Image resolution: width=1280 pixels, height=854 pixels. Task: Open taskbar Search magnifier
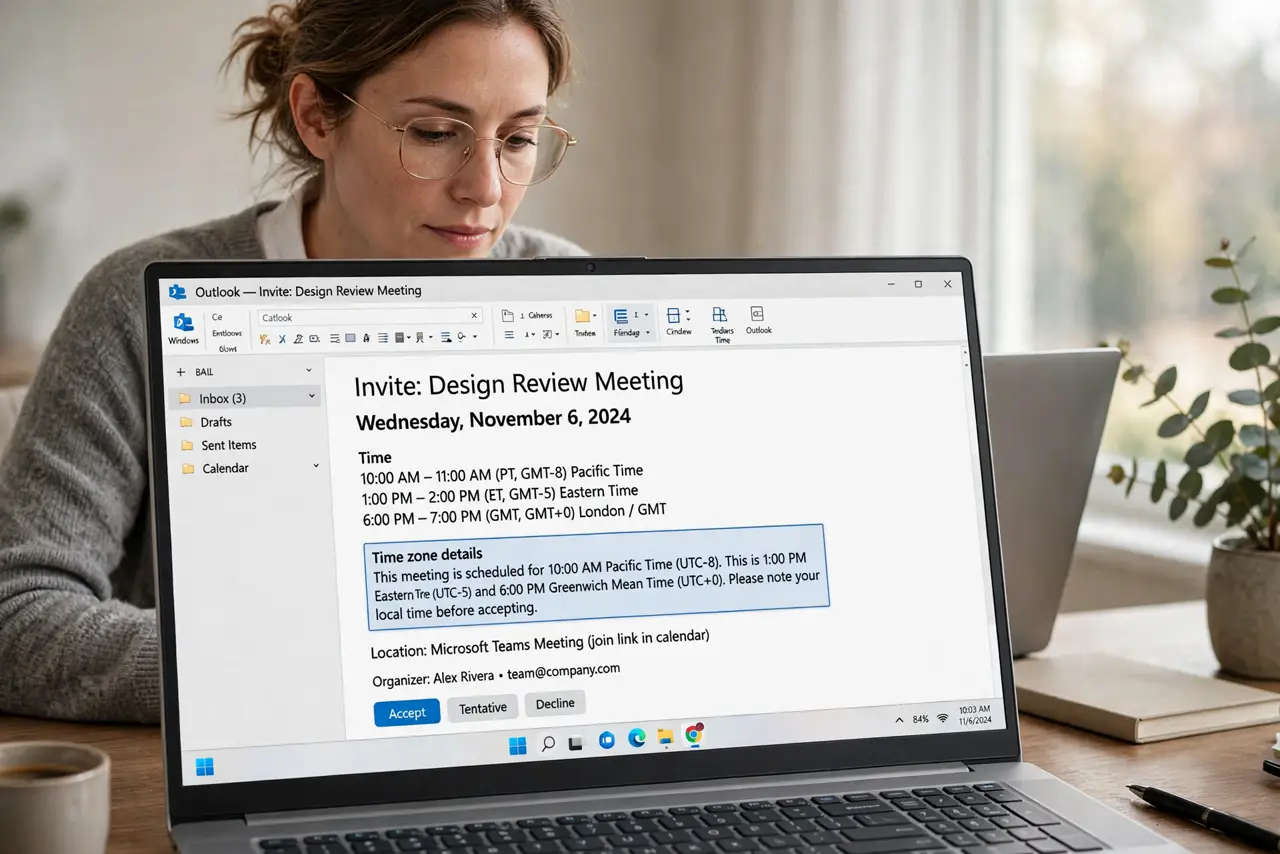[548, 744]
